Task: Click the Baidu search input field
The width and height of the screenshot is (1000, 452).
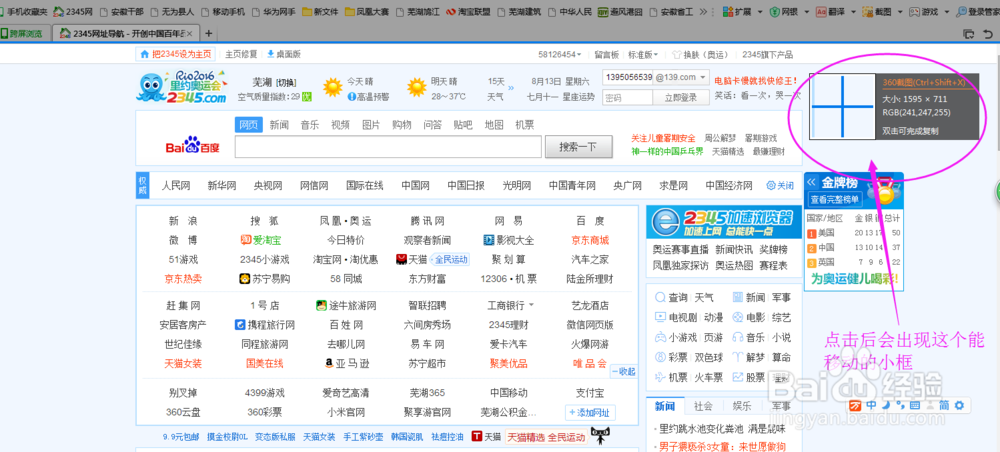Action: click(388, 147)
